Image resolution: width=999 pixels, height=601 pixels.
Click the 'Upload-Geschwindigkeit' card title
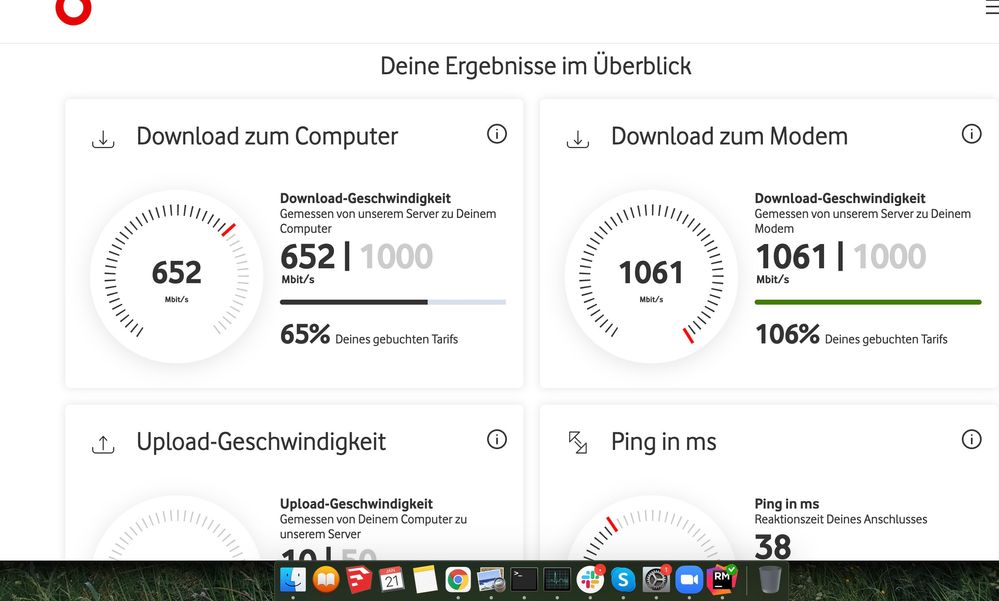coord(261,442)
